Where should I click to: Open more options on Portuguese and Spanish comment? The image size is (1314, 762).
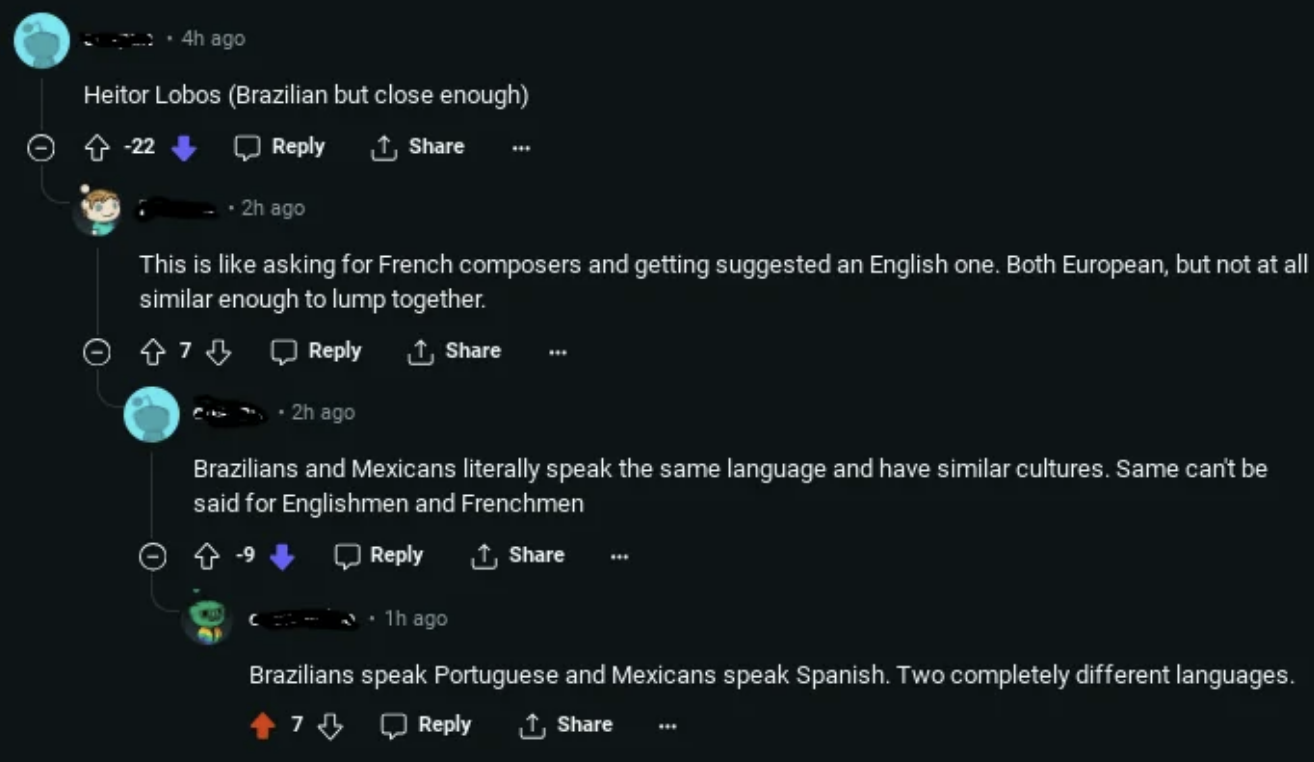[667, 725]
